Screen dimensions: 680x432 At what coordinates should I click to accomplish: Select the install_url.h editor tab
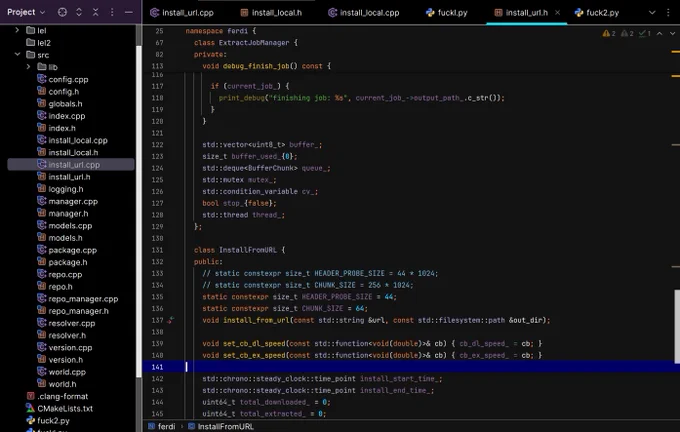tap(521, 13)
